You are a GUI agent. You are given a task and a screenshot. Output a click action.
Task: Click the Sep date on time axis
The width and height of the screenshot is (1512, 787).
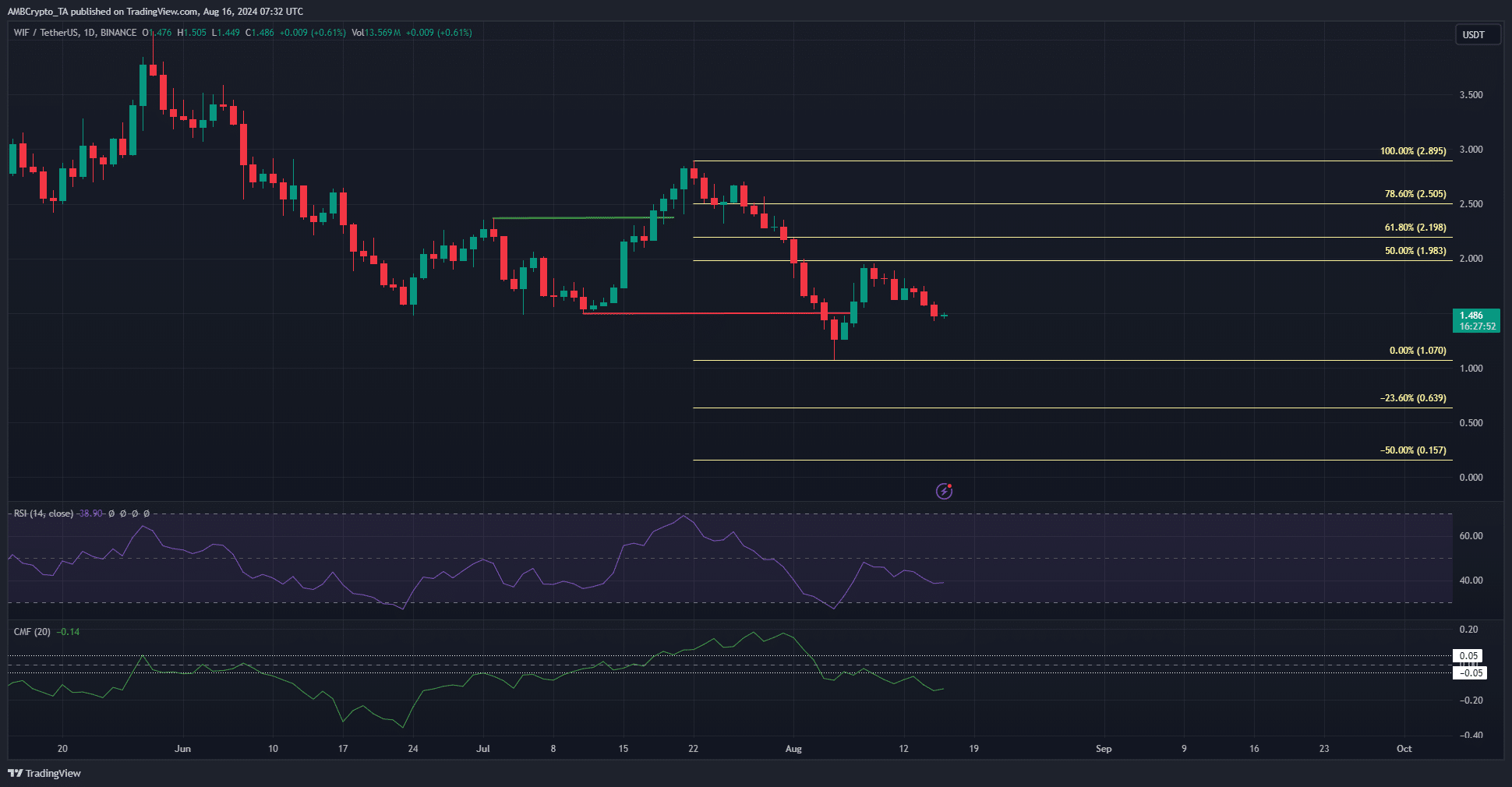click(1104, 749)
